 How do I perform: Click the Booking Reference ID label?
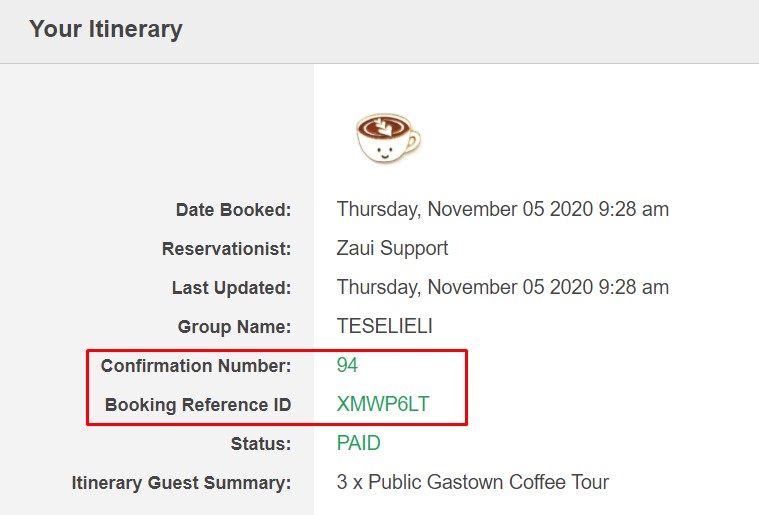point(198,405)
